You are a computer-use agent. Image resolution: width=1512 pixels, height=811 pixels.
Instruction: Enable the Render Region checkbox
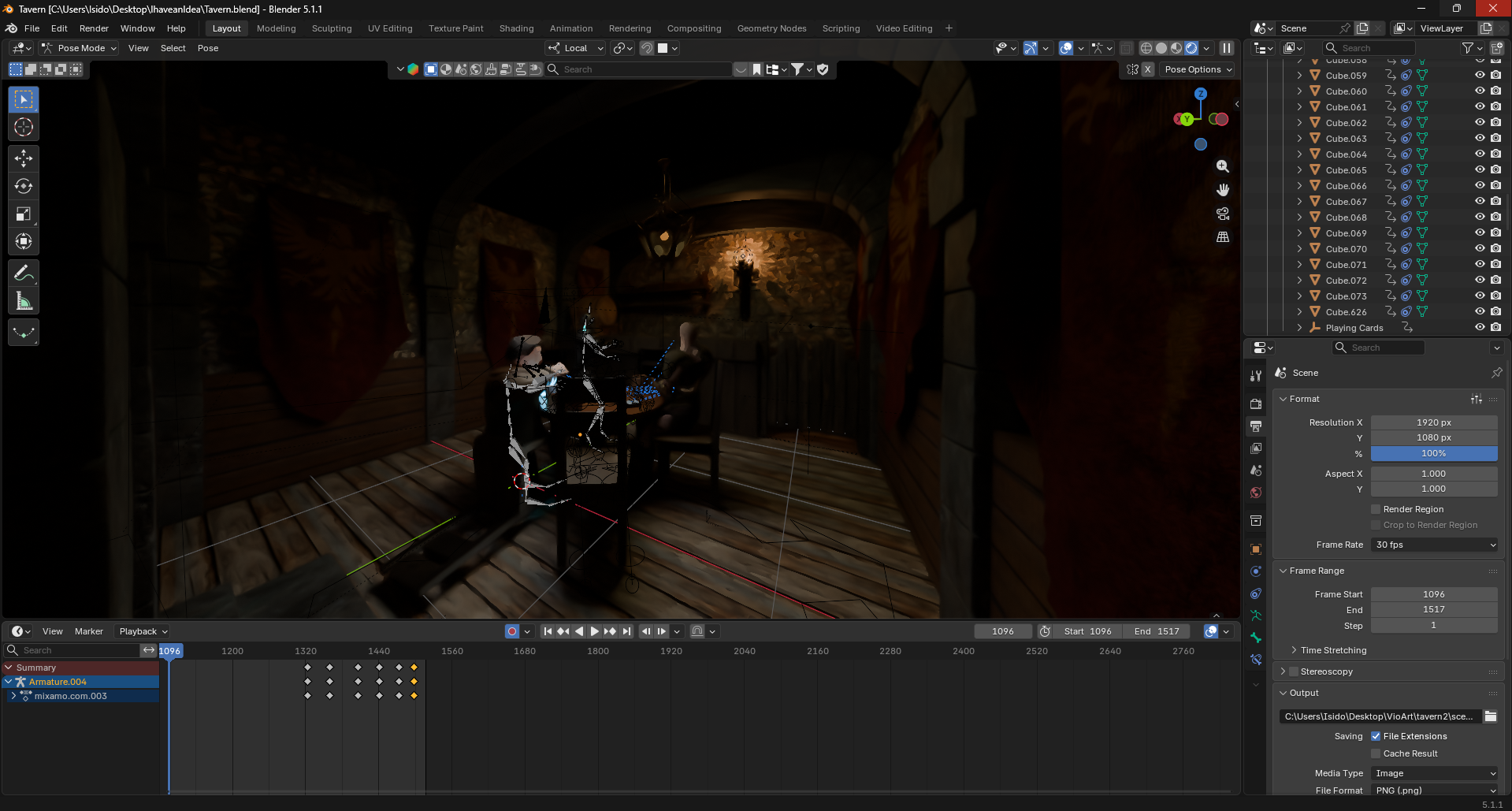pyautogui.click(x=1376, y=509)
